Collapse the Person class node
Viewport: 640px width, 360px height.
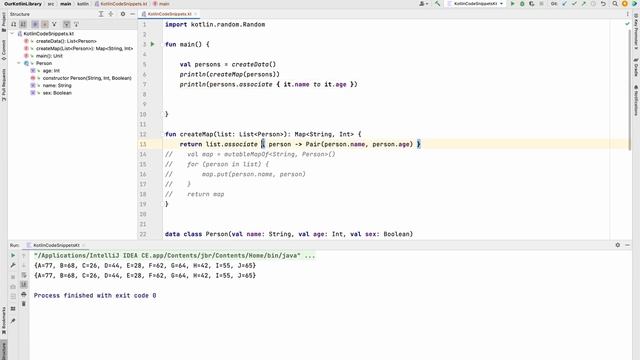pos(19,63)
